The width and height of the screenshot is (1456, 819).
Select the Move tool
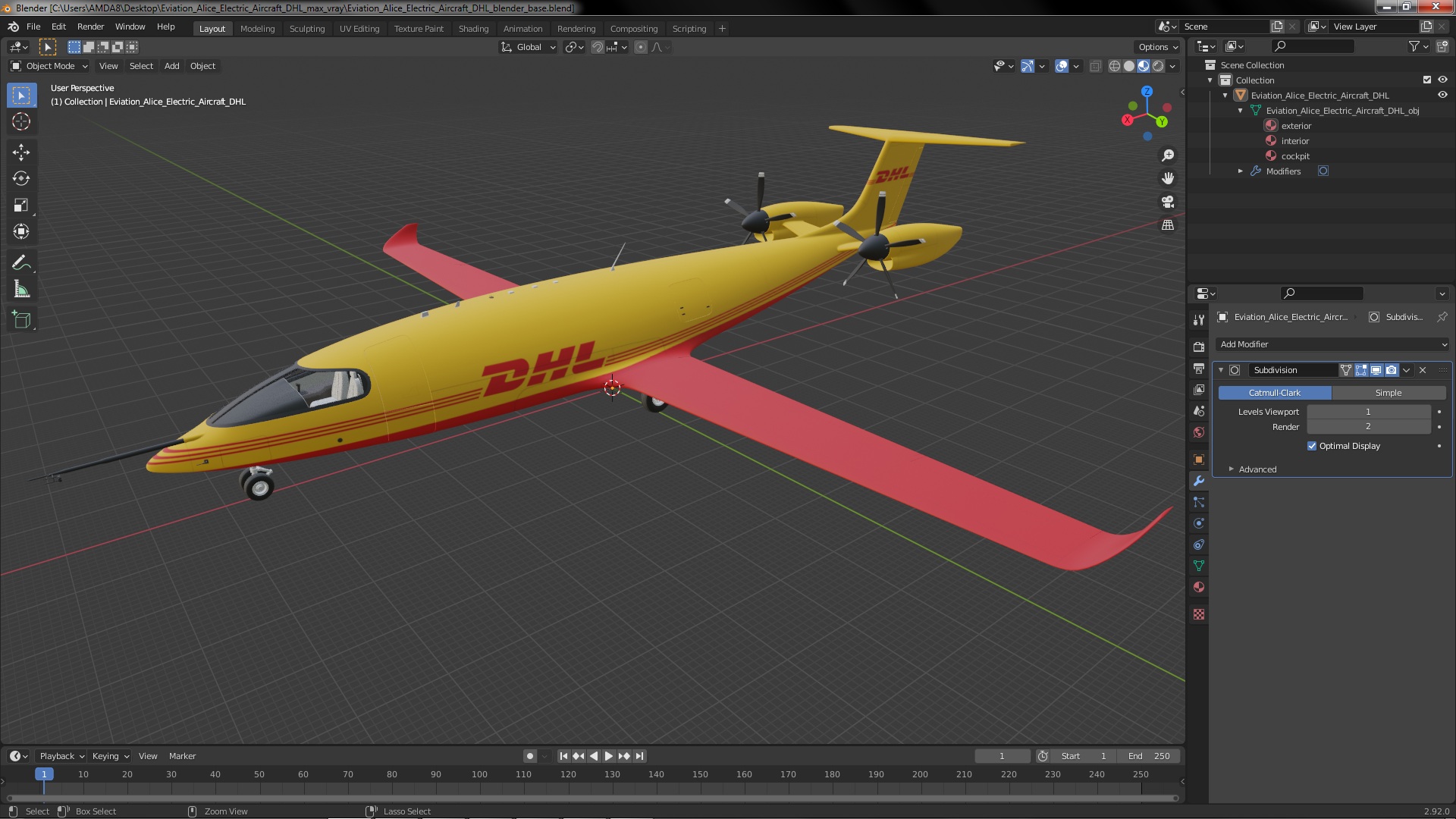tap(21, 152)
